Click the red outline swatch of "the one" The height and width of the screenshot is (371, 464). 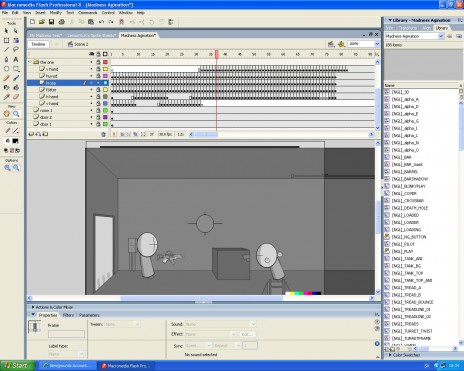105,62
